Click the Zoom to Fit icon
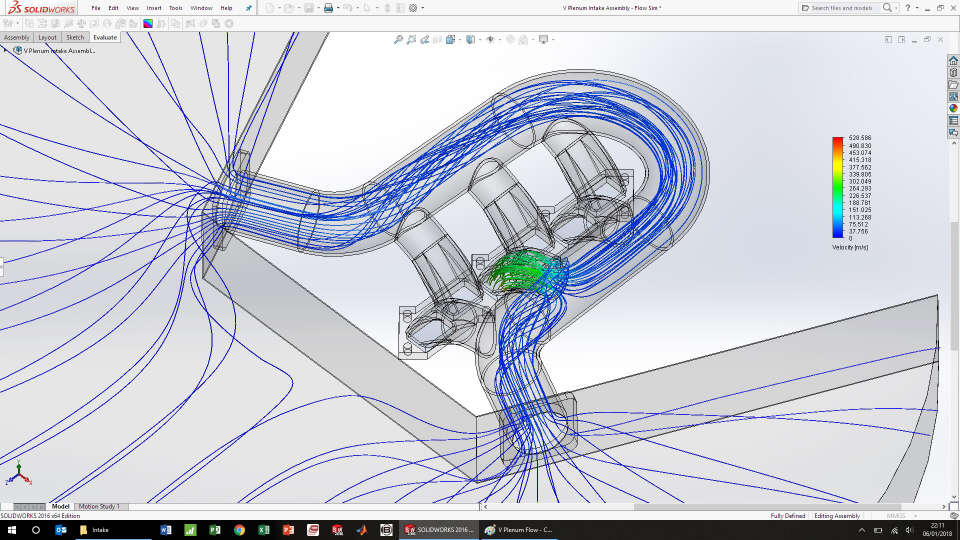 click(x=398, y=40)
